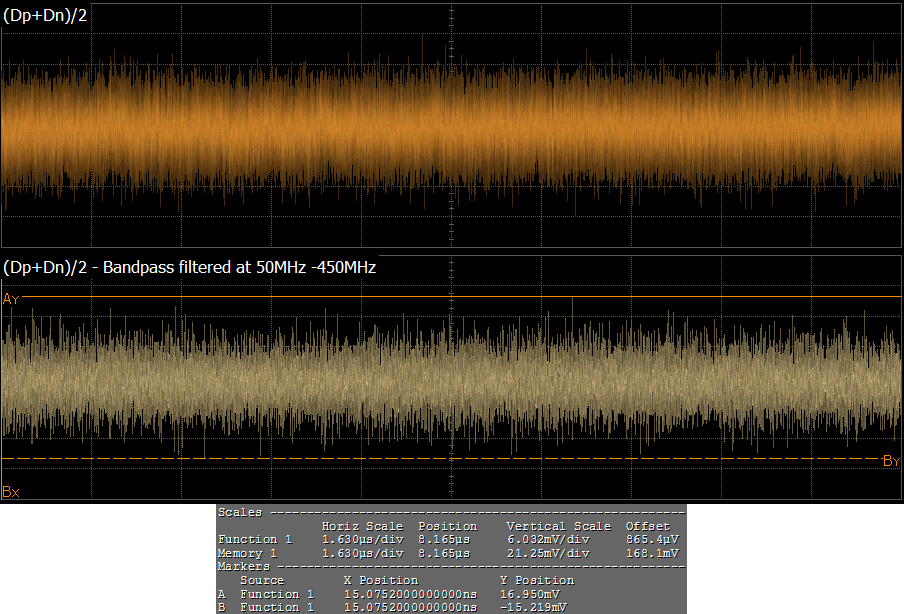The height and width of the screenshot is (614, 904).
Task: Click marker A Y position 16.950mV
Action: click(x=530, y=594)
